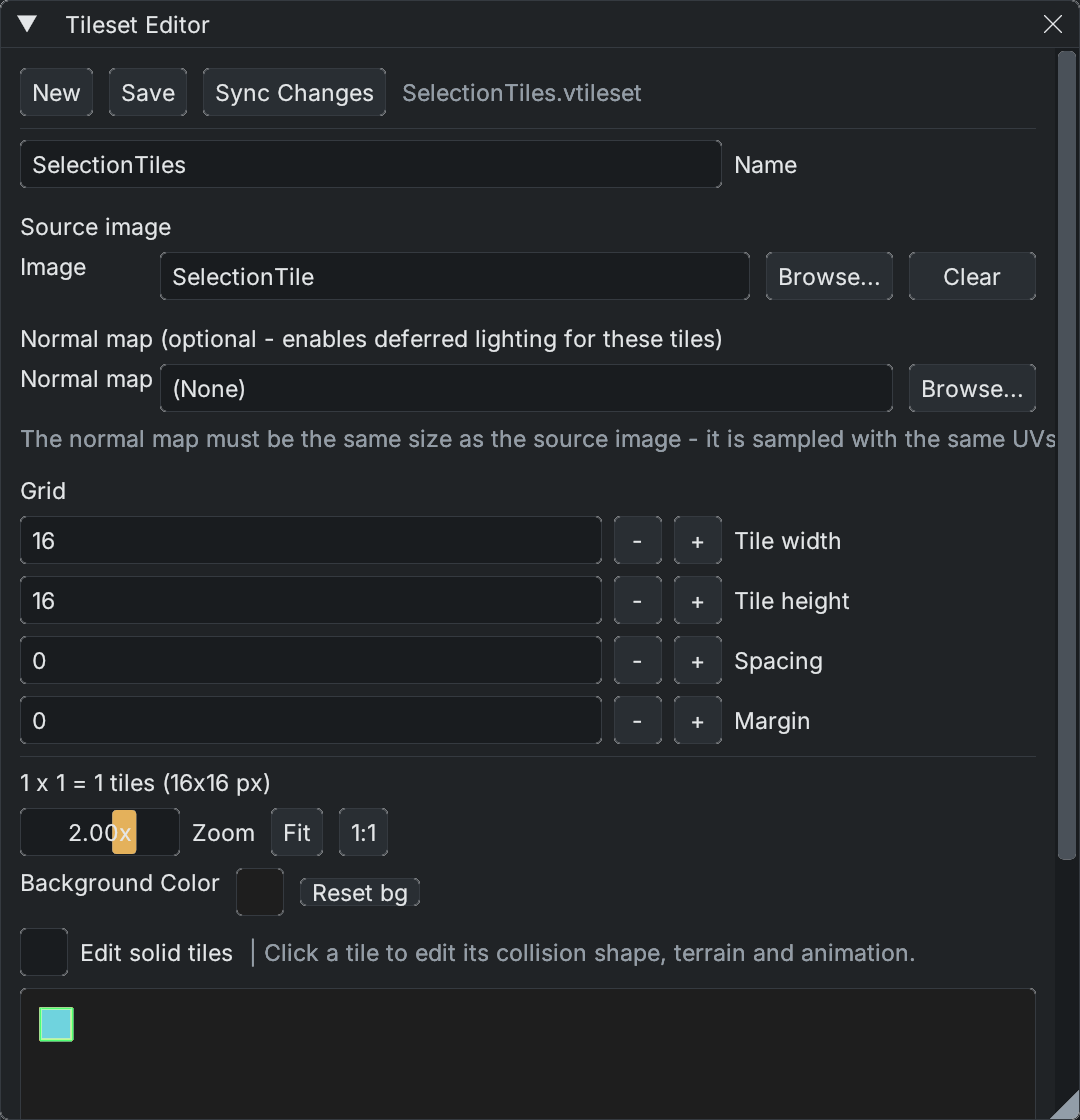The height and width of the screenshot is (1120, 1080).
Task: Increase Tile width with plus button
Action: click(x=697, y=540)
